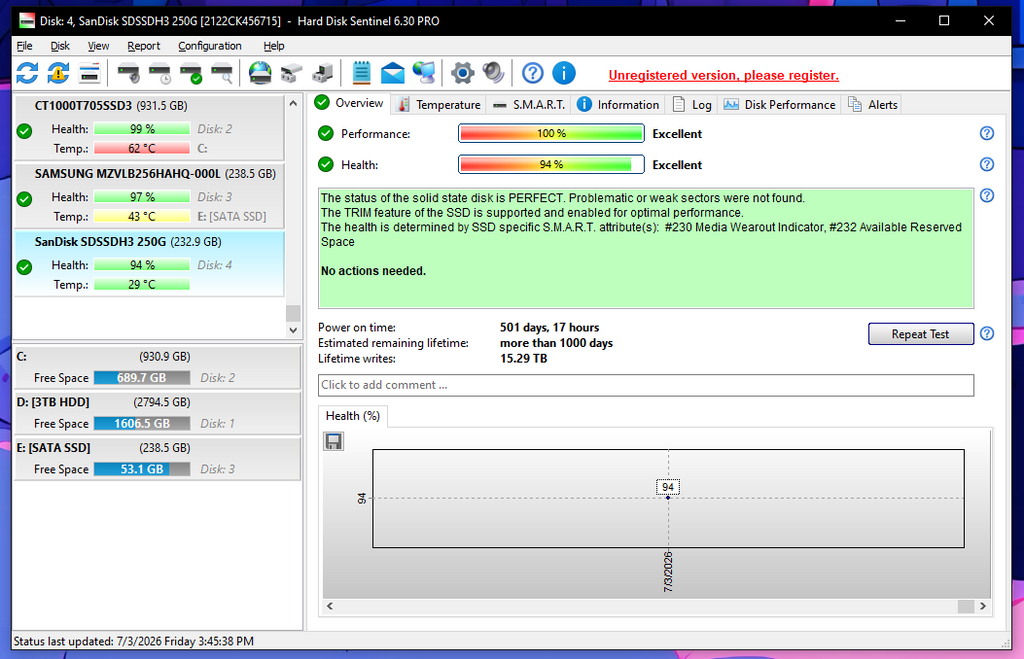The height and width of the screenshot is (659, 1024).
Task: Open the Disk menu
Action: [60, 46]
